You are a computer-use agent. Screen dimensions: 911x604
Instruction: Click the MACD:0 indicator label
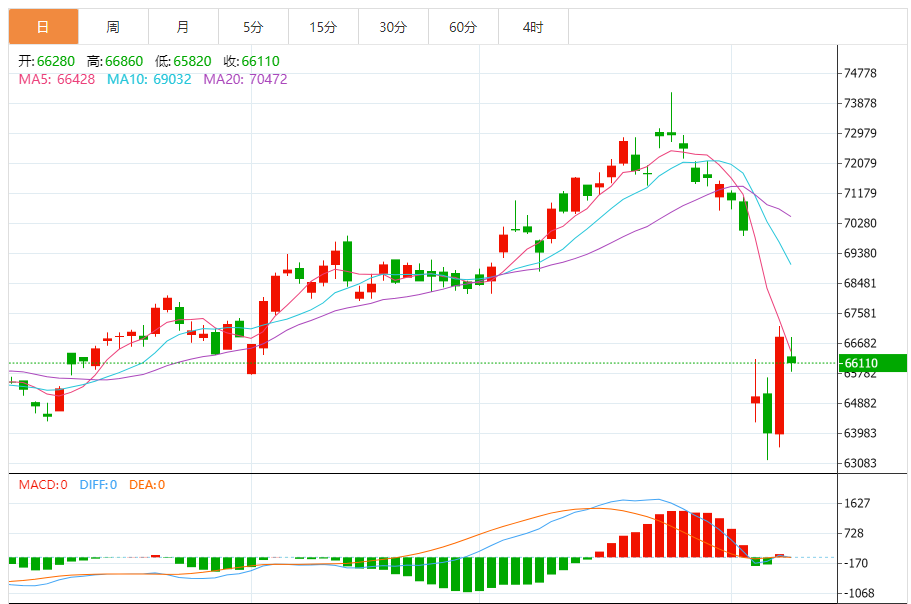click(43, 484)
